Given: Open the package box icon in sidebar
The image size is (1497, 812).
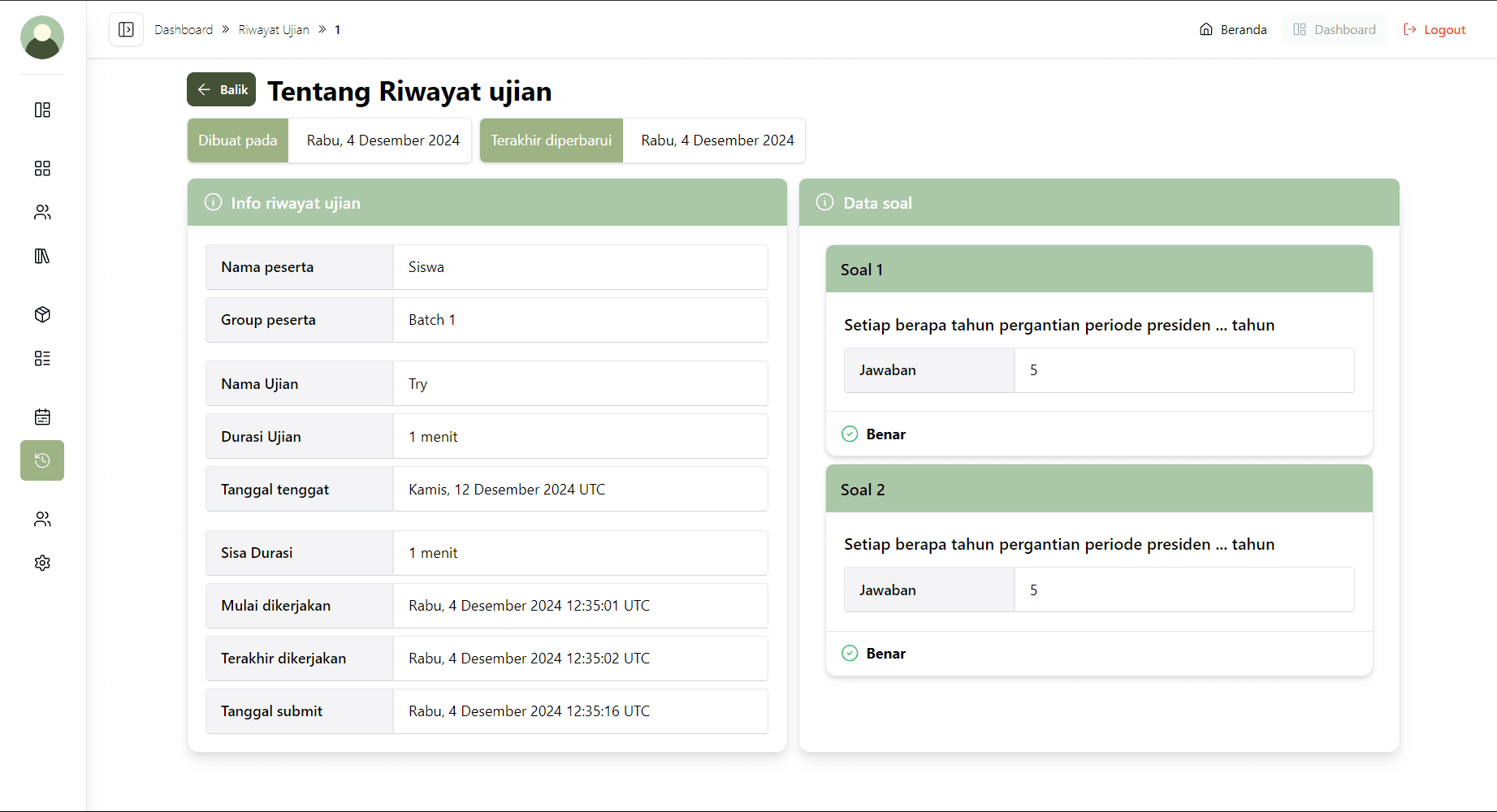Looking at the screenshot, I should point(42,314).
